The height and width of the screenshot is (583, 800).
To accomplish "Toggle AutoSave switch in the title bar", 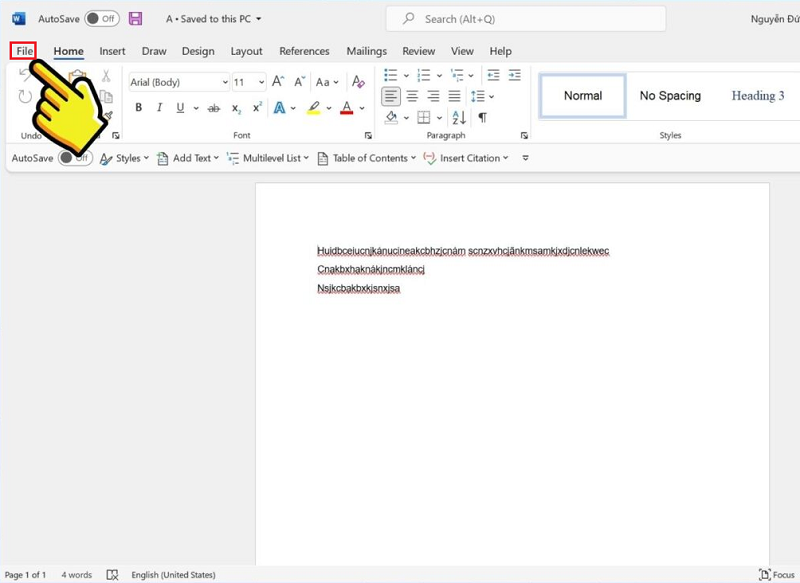I will (101, 19).
